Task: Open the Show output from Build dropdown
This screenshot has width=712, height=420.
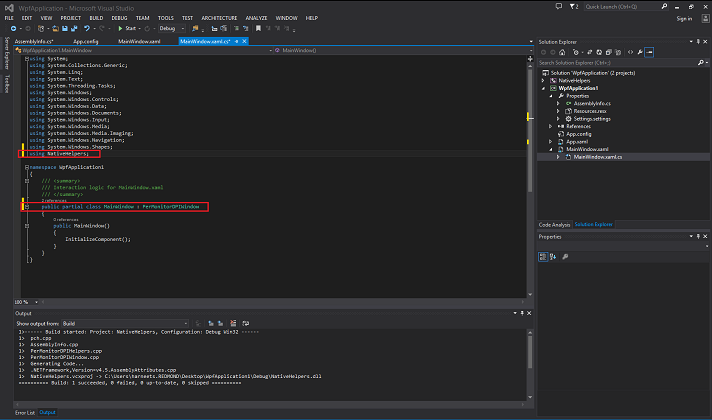Action: [125, 323]
